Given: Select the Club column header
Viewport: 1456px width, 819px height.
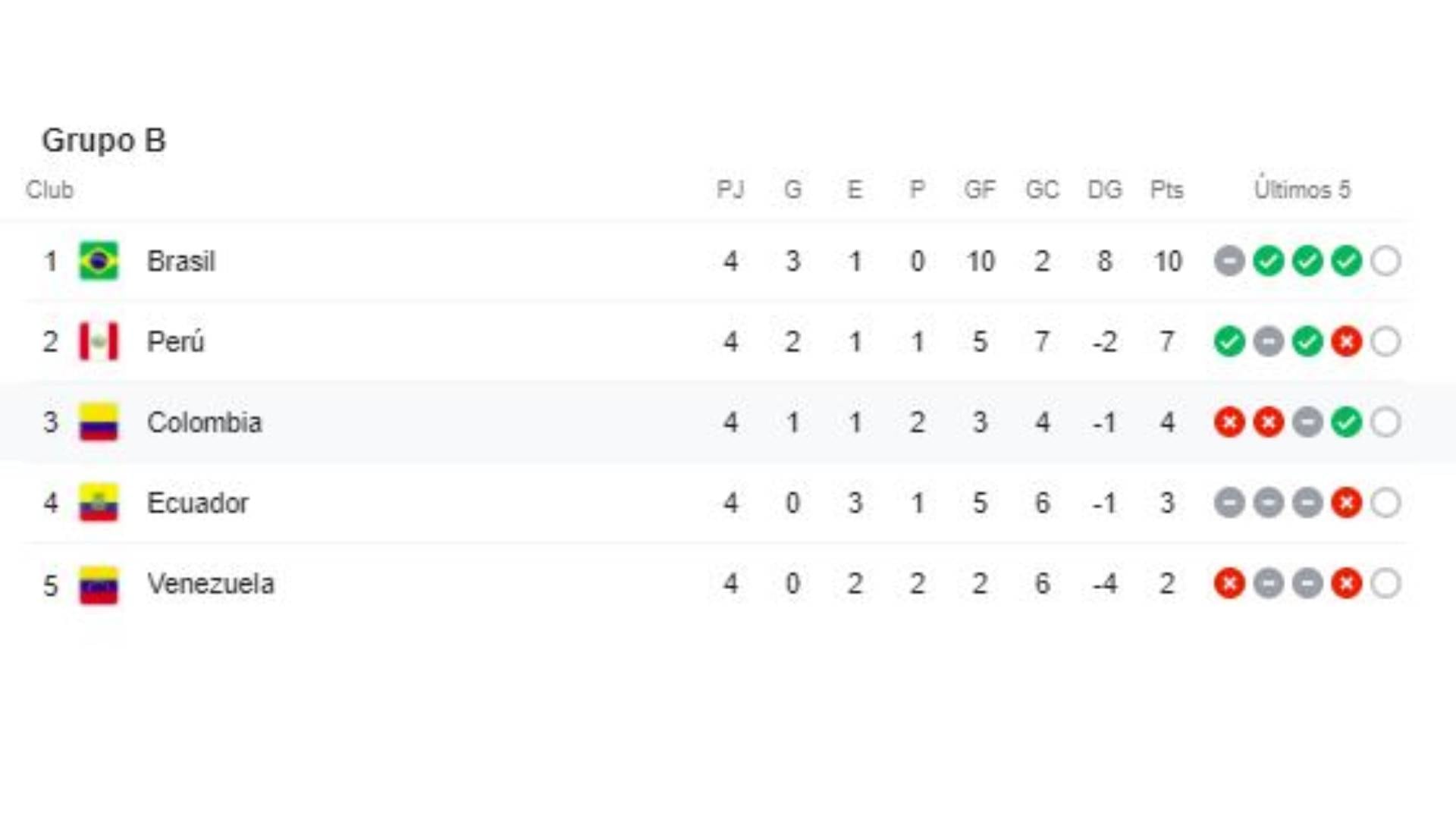Looking at the screenshot, I should 50,191.
